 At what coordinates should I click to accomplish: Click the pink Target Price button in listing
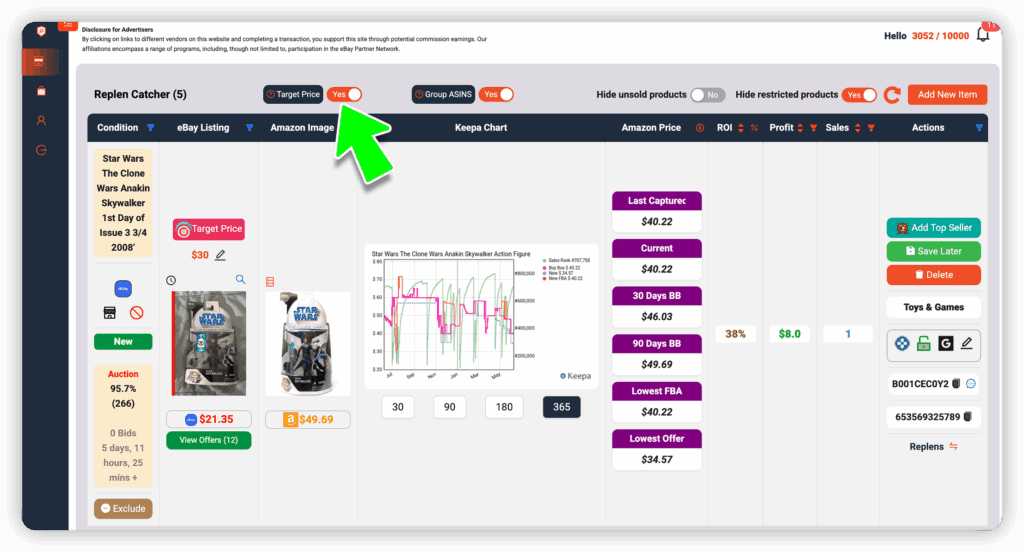[x=208, y=229]
